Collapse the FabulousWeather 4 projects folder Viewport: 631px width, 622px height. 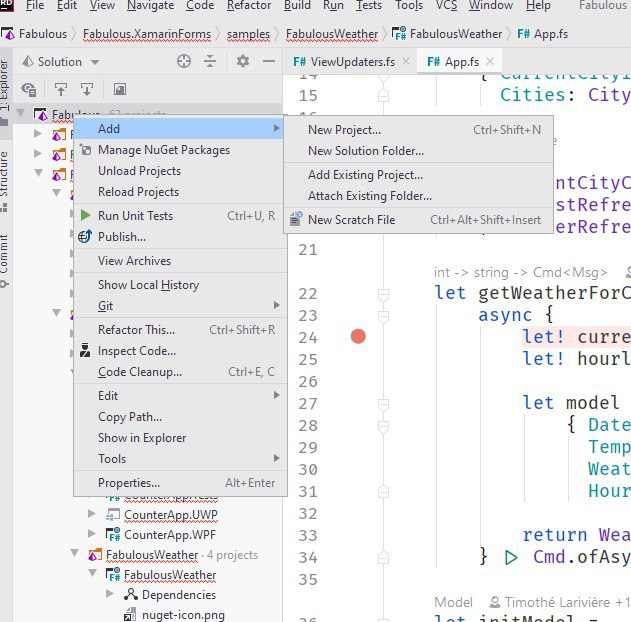74,554
